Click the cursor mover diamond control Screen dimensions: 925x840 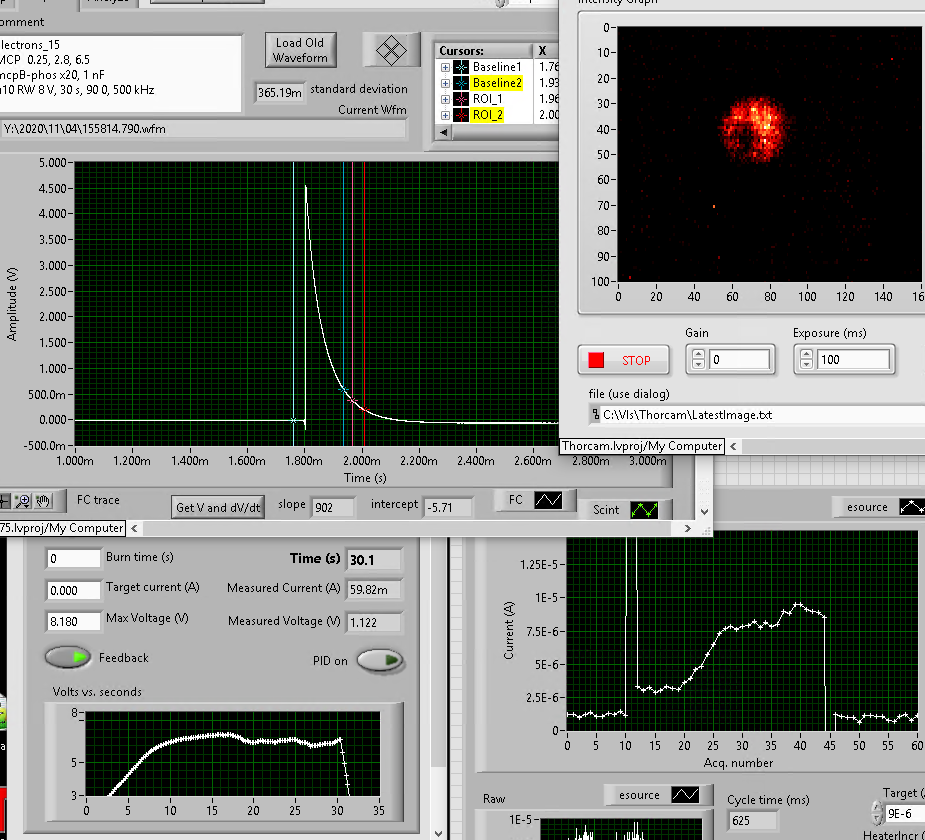[391, 49]
